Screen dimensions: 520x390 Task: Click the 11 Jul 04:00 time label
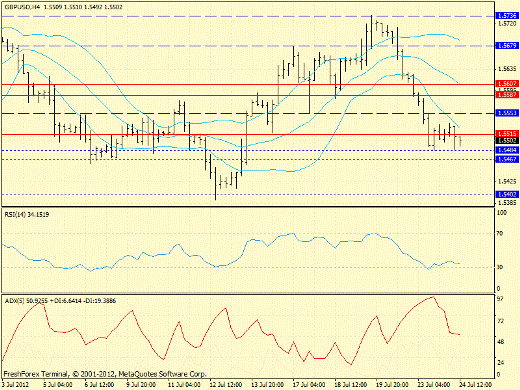(184, 384)
